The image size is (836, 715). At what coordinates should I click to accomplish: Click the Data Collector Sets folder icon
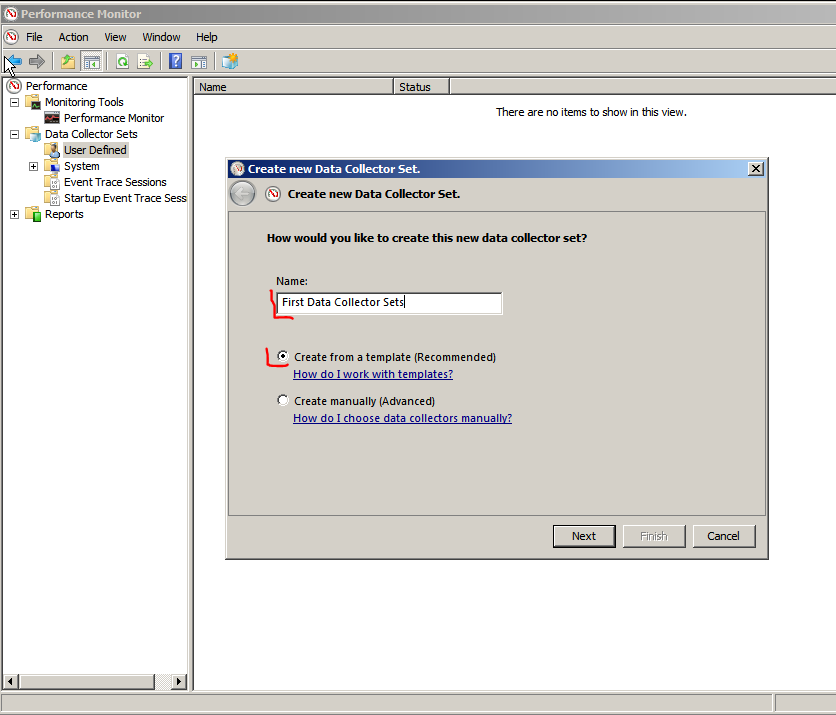(x=34, y=134)
